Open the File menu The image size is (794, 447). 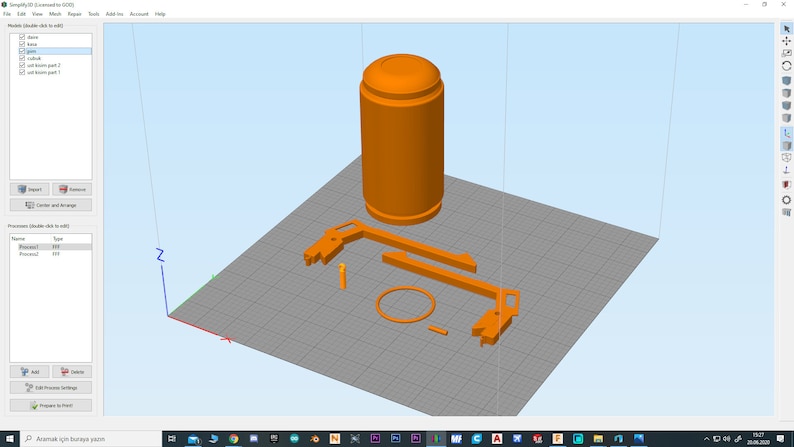[7, 14]
